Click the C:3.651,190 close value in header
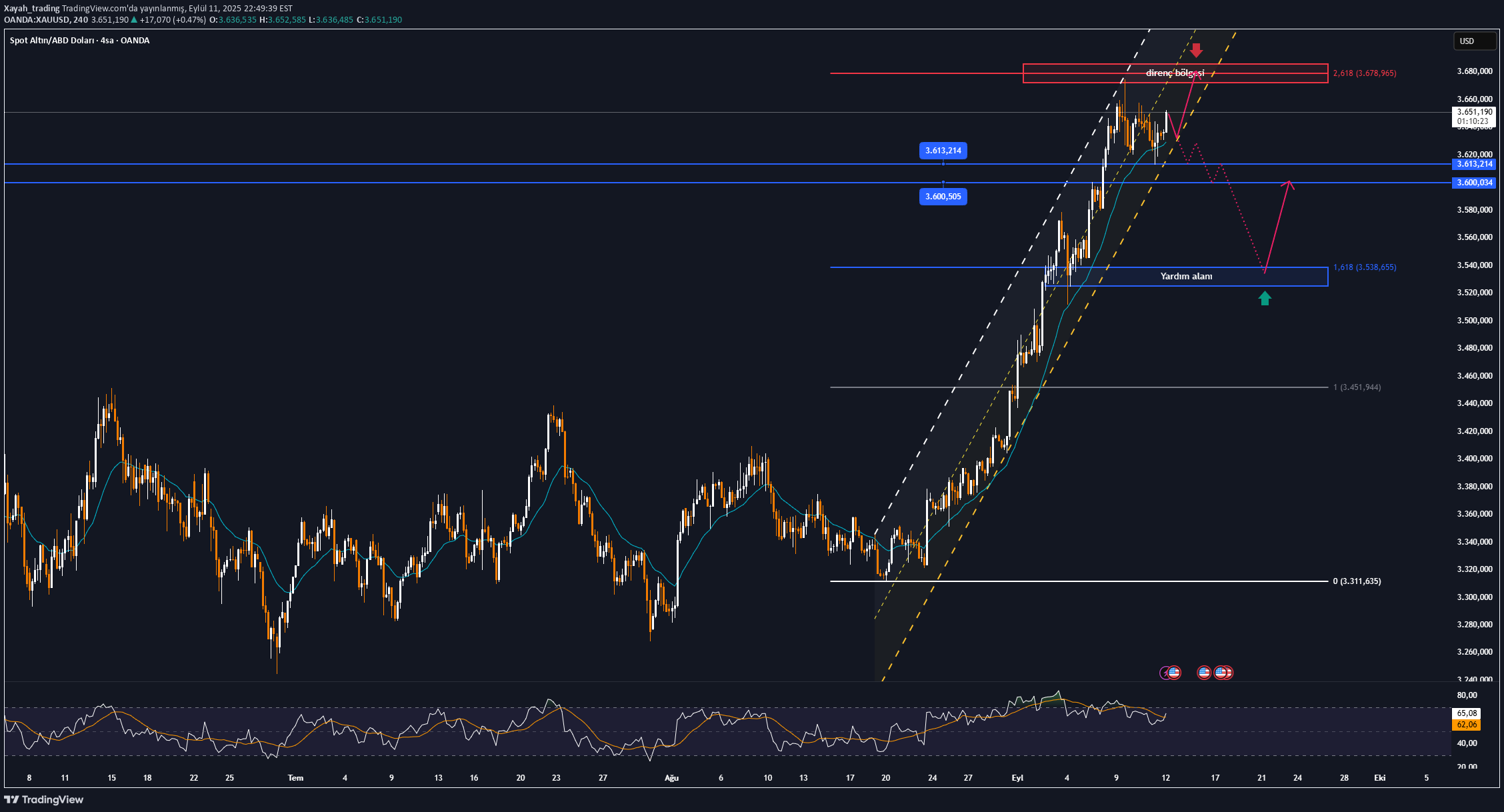1504x812 pixels. tap(379, 20)
